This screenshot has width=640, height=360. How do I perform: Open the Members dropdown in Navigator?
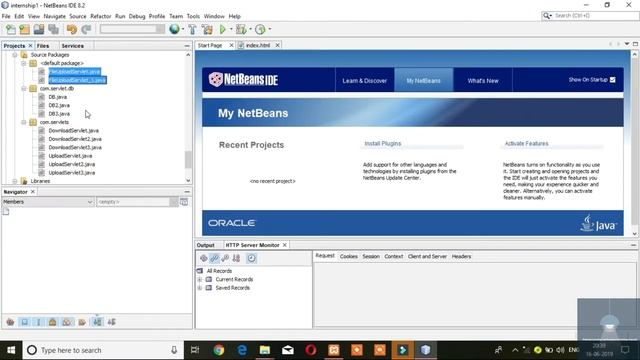point(48,202)
